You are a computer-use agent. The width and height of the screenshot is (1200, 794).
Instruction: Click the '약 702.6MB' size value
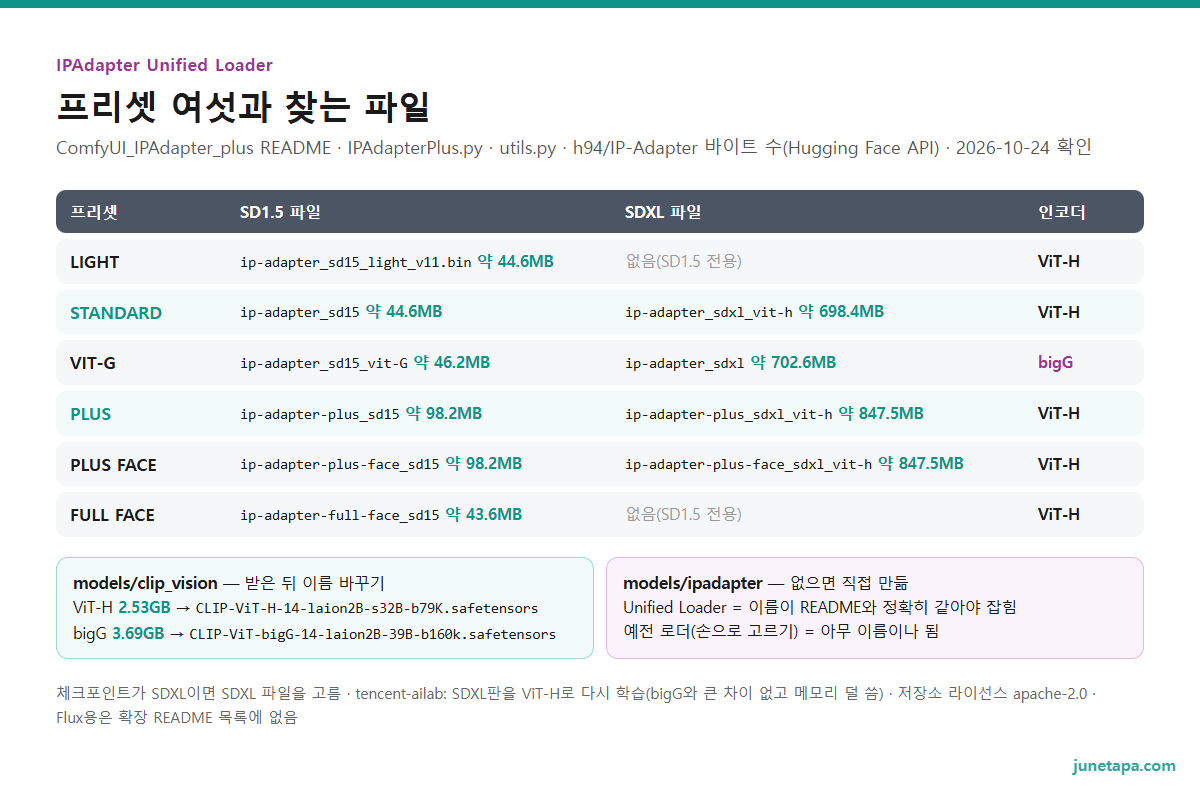(x=794, y=363)
